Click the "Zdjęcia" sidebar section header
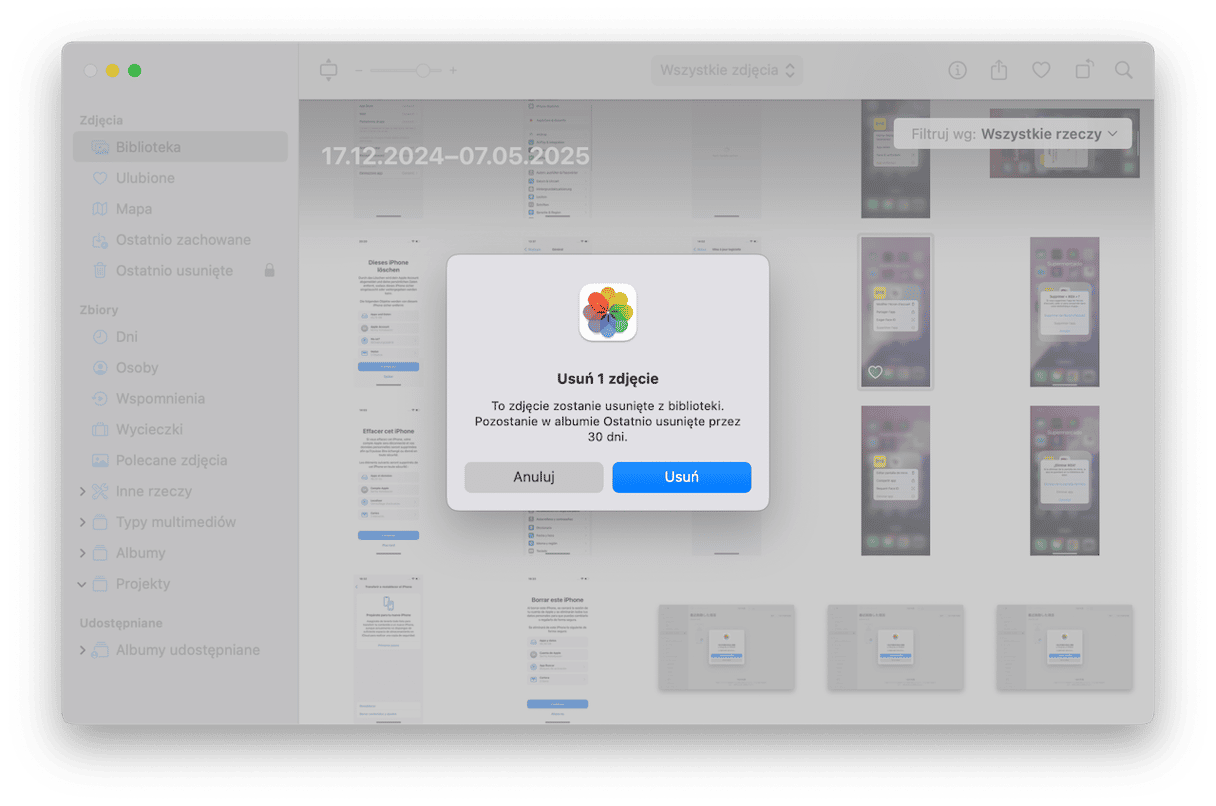Viewport: 1216px width, 806px height. point(102,120)
